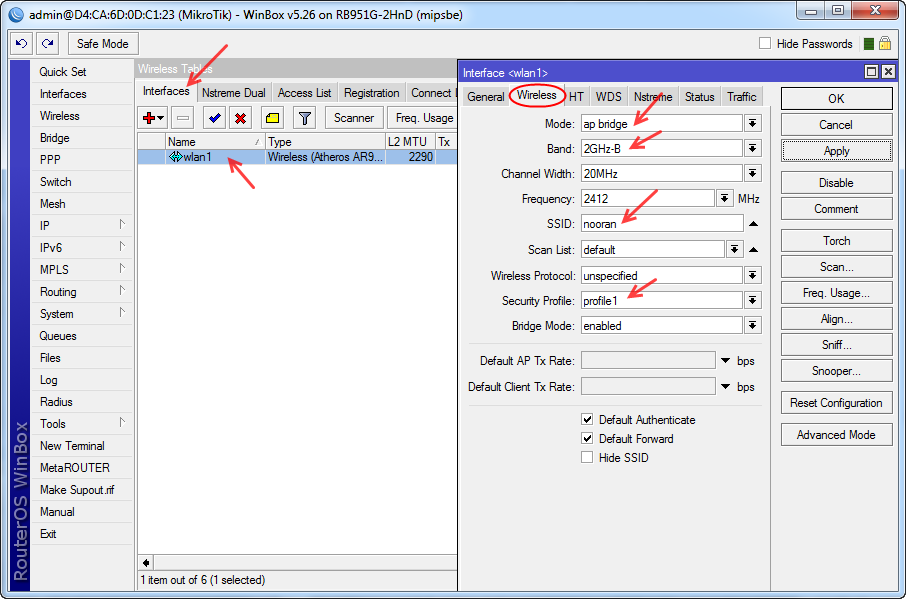Click the red plus add-interface icon
Viewport: 906px width, 599px height.
148,118
